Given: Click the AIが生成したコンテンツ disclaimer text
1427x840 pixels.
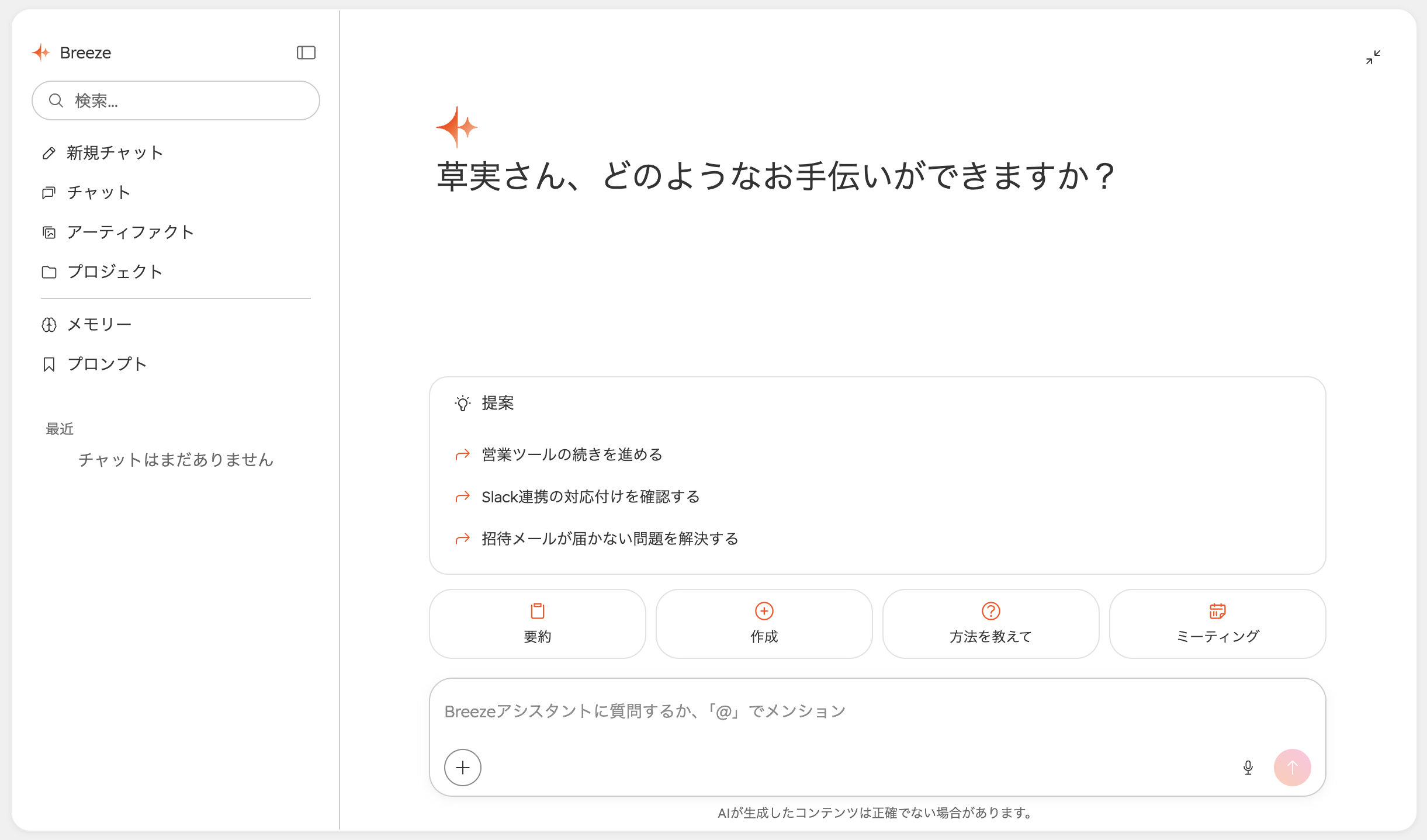Looking at the screenshot, I should (x=877, y=813).
